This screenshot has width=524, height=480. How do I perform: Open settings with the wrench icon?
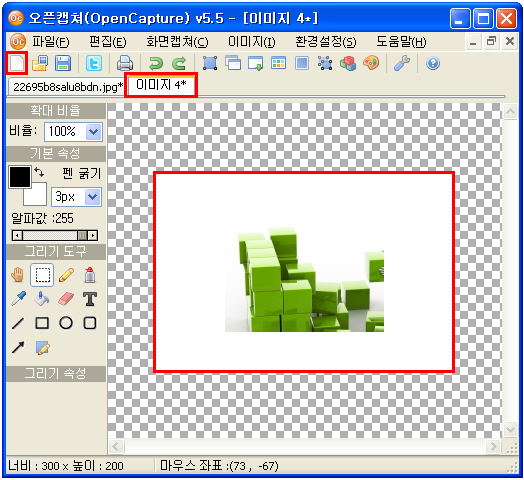[x=402, y=63]
